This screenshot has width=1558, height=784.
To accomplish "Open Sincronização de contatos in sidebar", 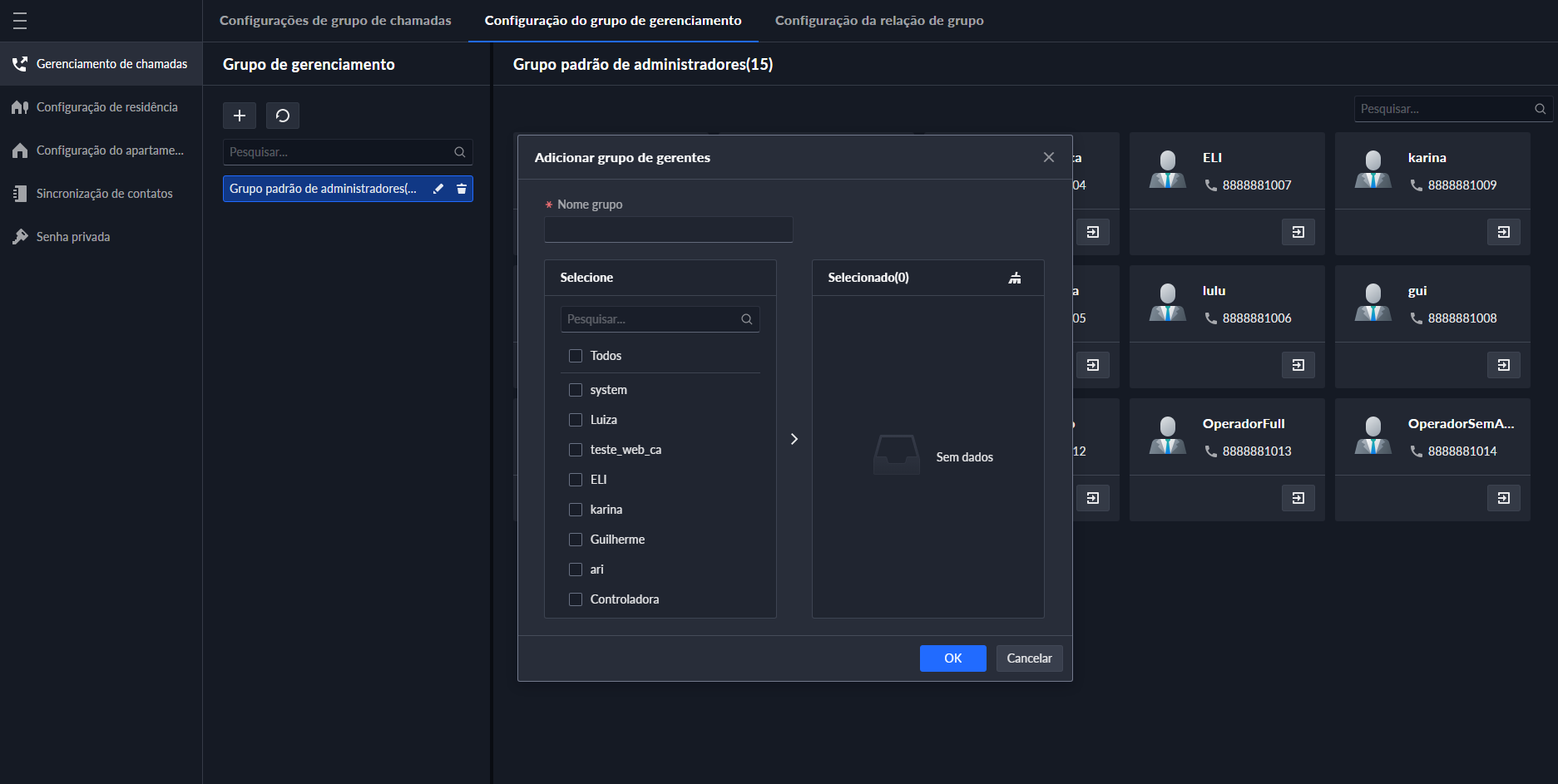I will pos(104,194).
